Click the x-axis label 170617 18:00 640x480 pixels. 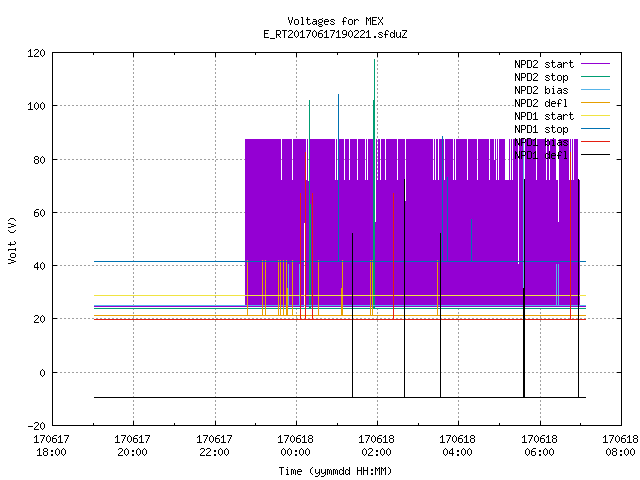(x=51, y=446)
